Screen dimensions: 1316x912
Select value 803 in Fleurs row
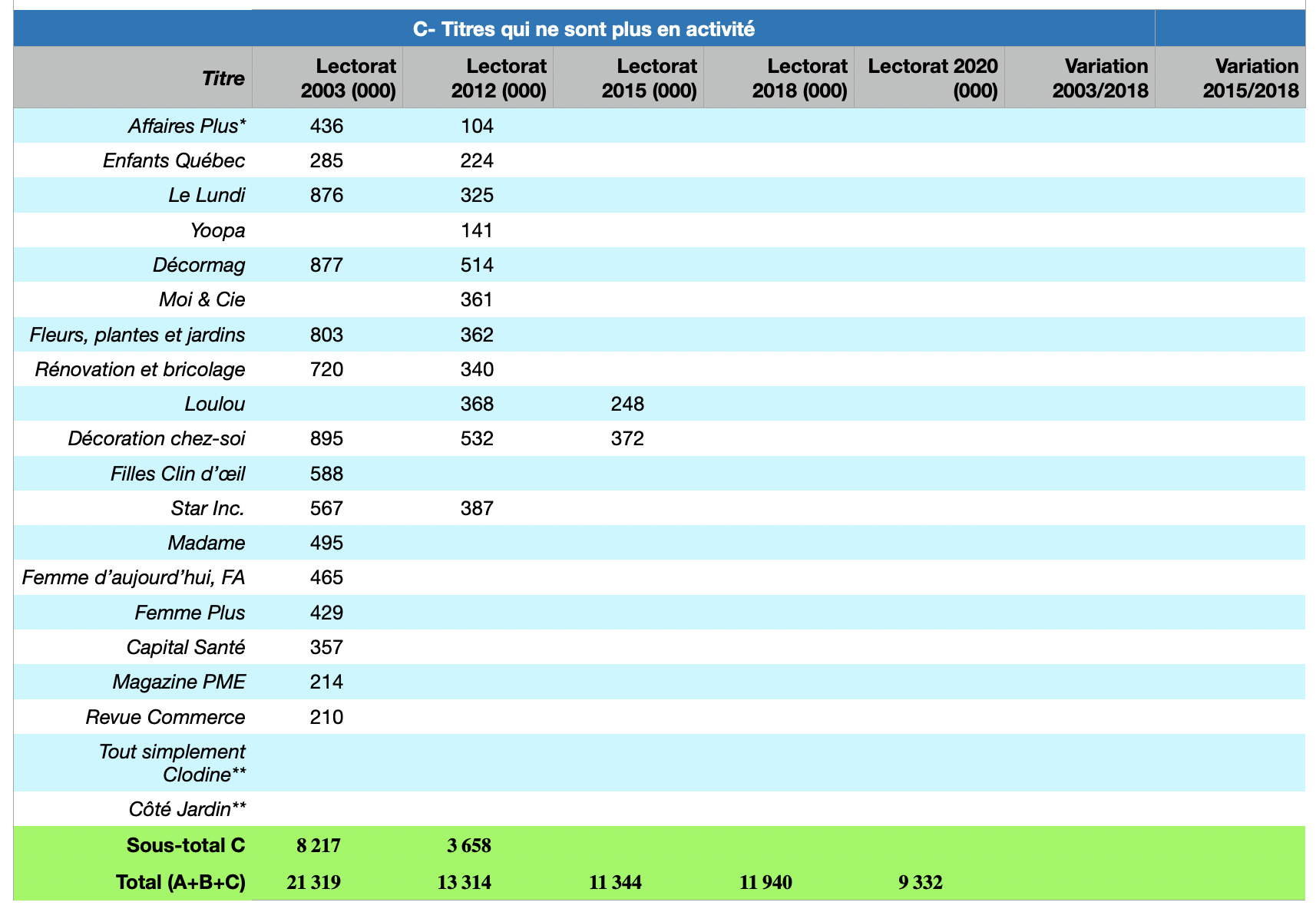click(x=327, y=335)
